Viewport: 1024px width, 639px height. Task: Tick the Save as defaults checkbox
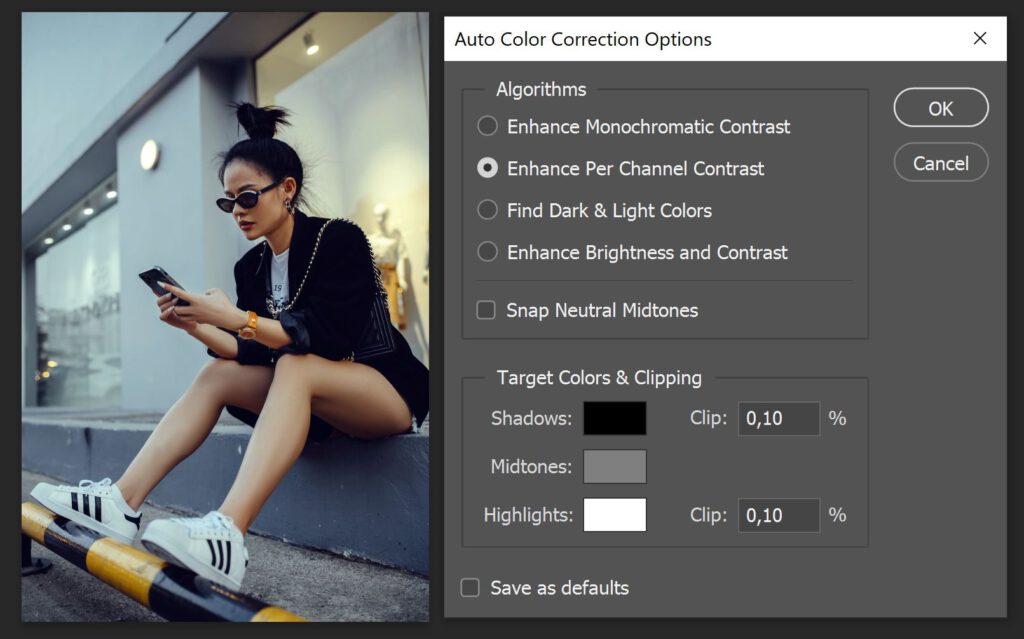(x=470, y=587)
